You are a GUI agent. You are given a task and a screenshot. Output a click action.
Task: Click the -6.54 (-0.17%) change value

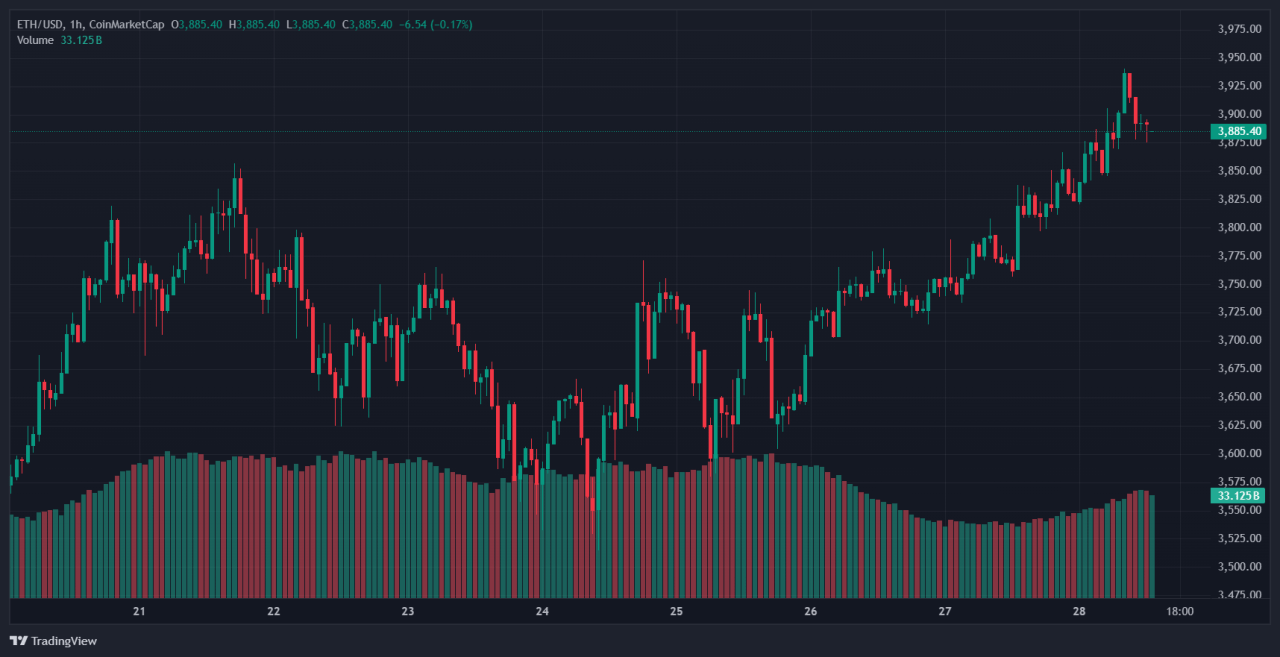[435, 24]
